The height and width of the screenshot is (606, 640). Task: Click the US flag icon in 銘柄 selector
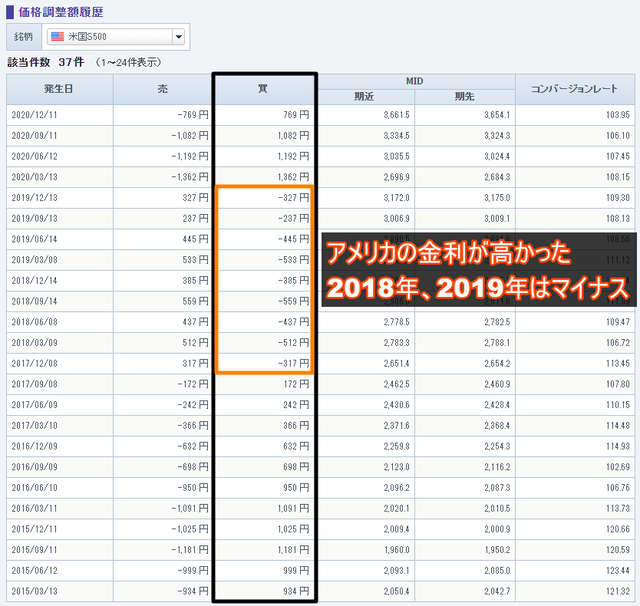57,37
